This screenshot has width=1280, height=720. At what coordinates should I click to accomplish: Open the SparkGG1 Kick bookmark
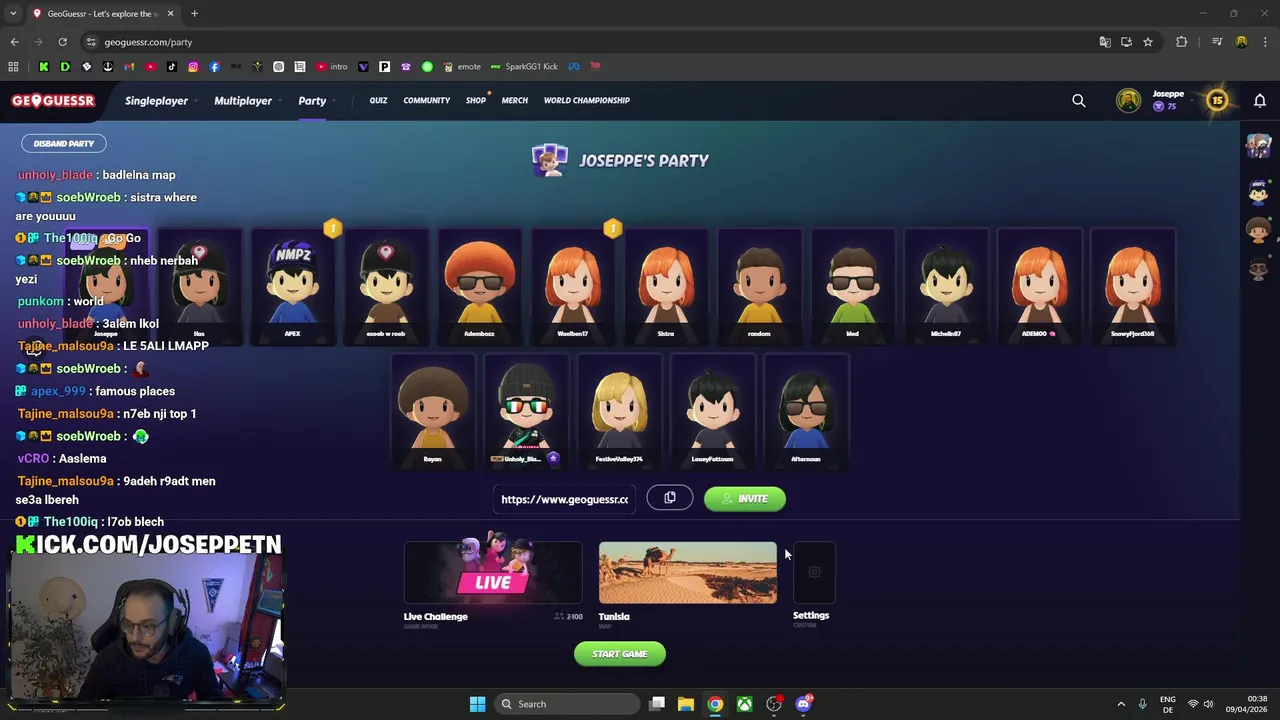point(524,66)
